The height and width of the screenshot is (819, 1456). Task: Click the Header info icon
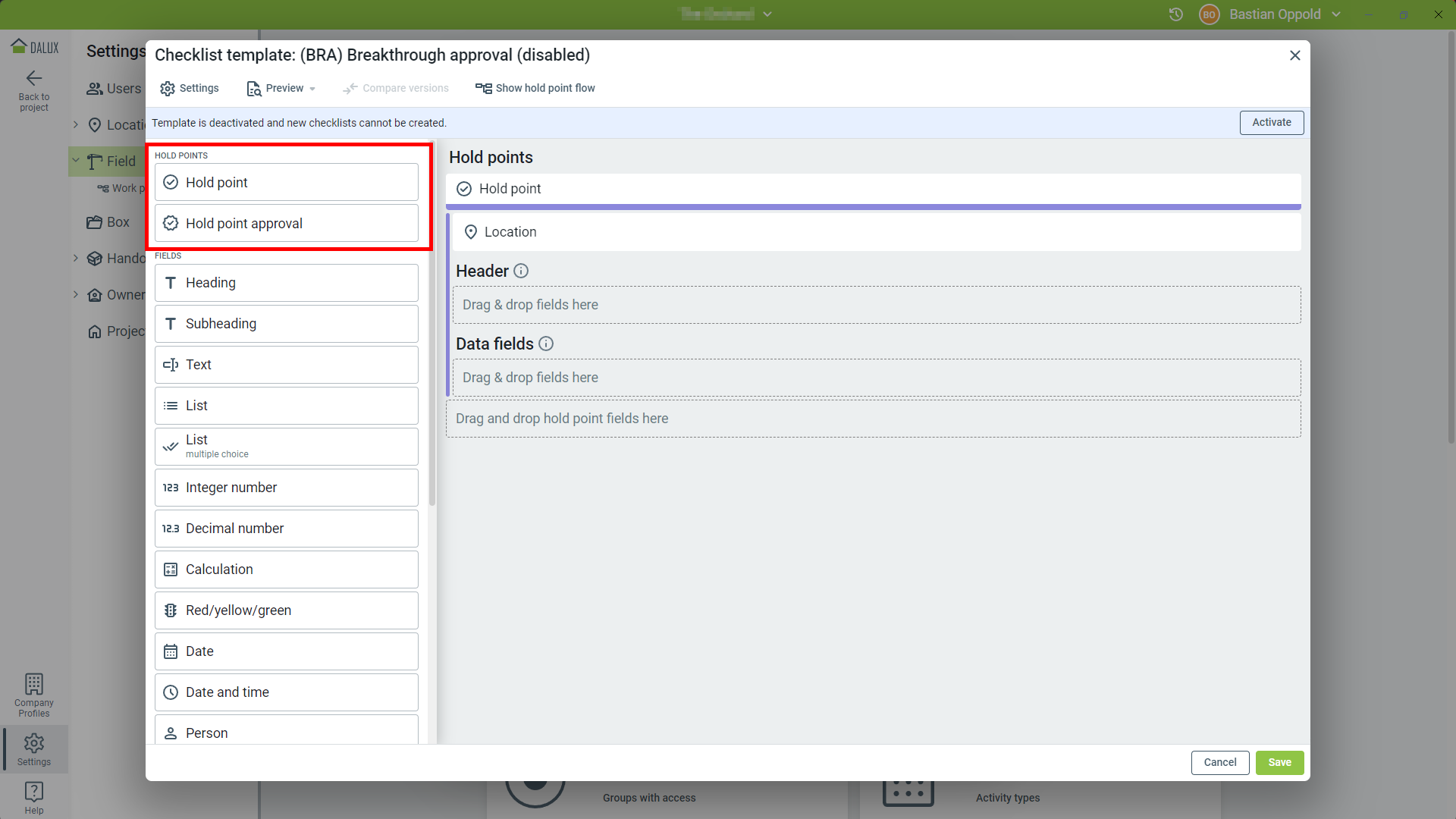[x=521, y=271]
